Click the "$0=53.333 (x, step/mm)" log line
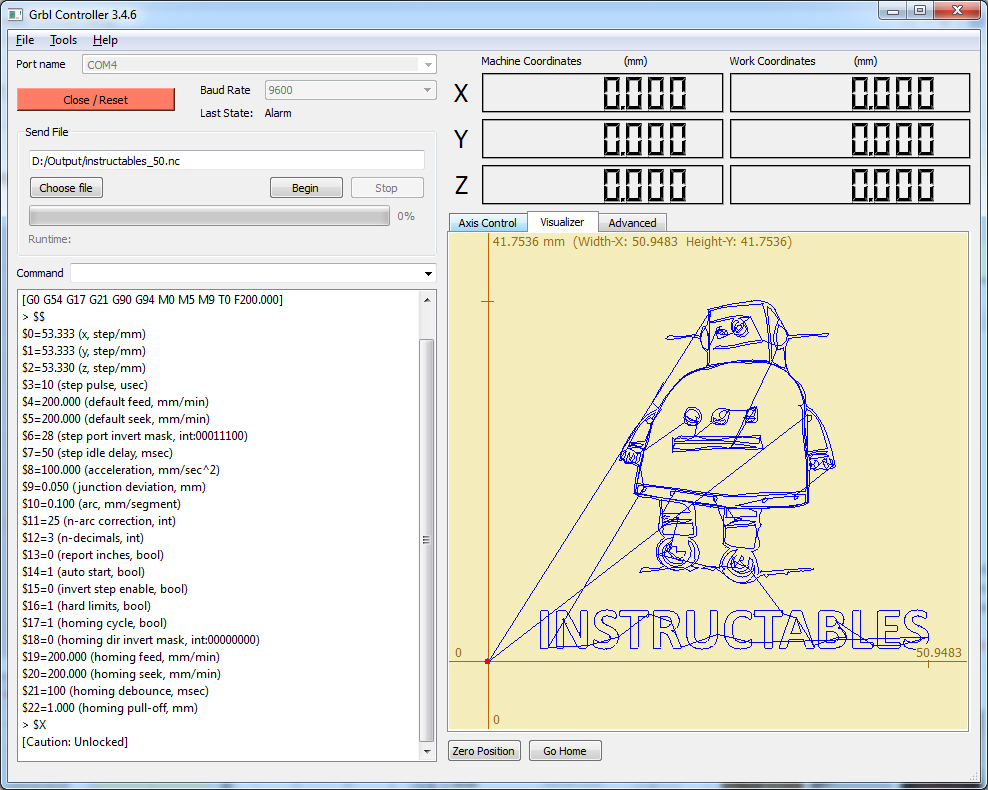The image size is (988, 790). (x=84, y=333)
